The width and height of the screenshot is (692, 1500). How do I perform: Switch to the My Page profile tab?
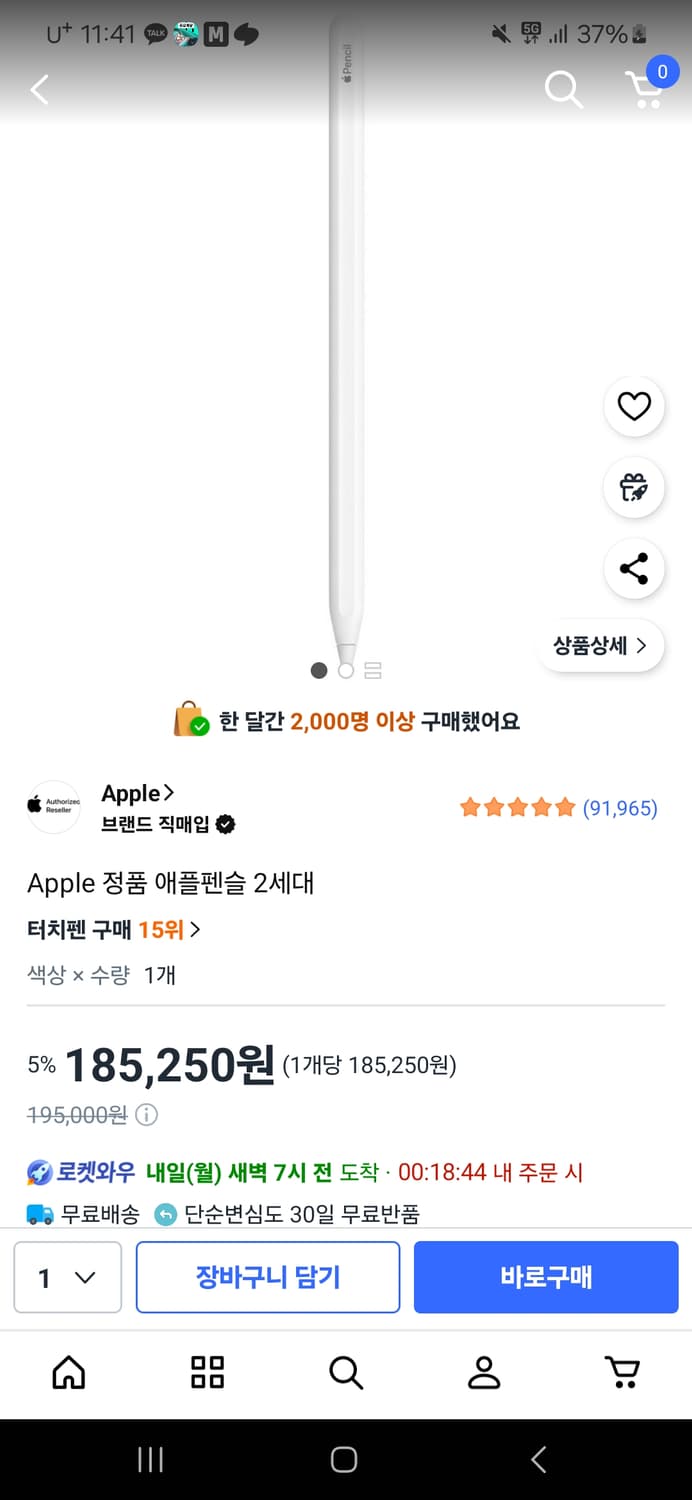[x=484, y=1373]
